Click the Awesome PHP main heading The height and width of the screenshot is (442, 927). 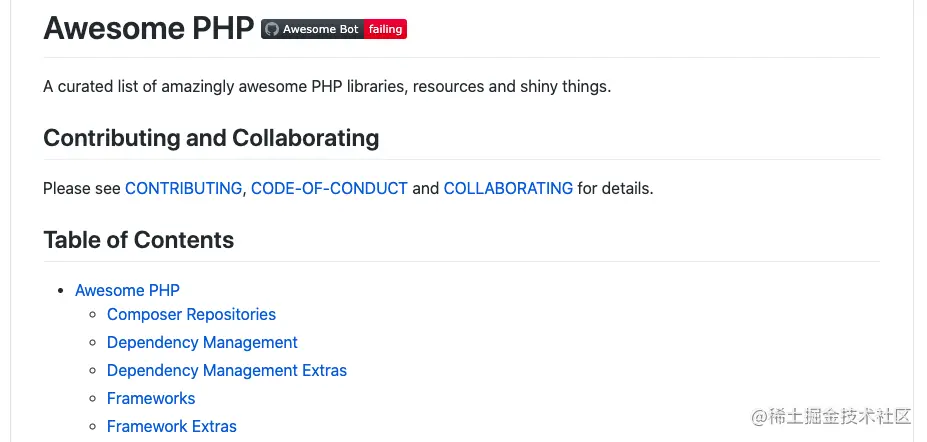[148, 28]
